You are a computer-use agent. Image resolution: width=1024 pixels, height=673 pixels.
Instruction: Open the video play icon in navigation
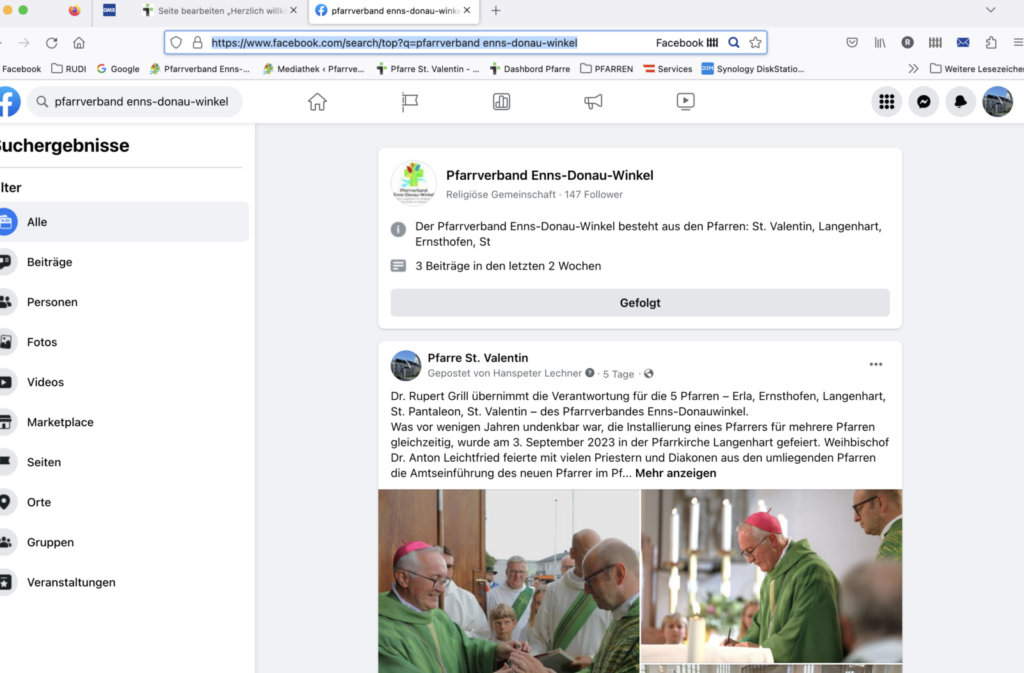click(x=685, y=101)
